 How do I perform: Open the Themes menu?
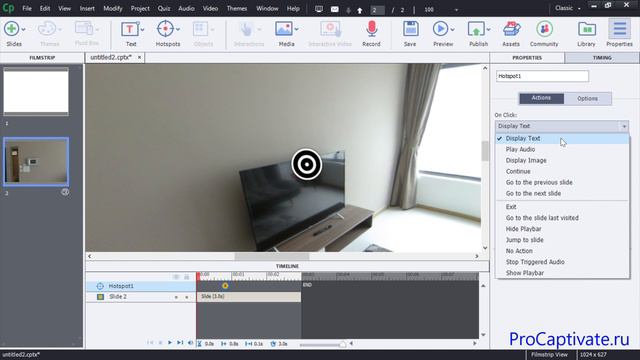[x=237, y=8]
